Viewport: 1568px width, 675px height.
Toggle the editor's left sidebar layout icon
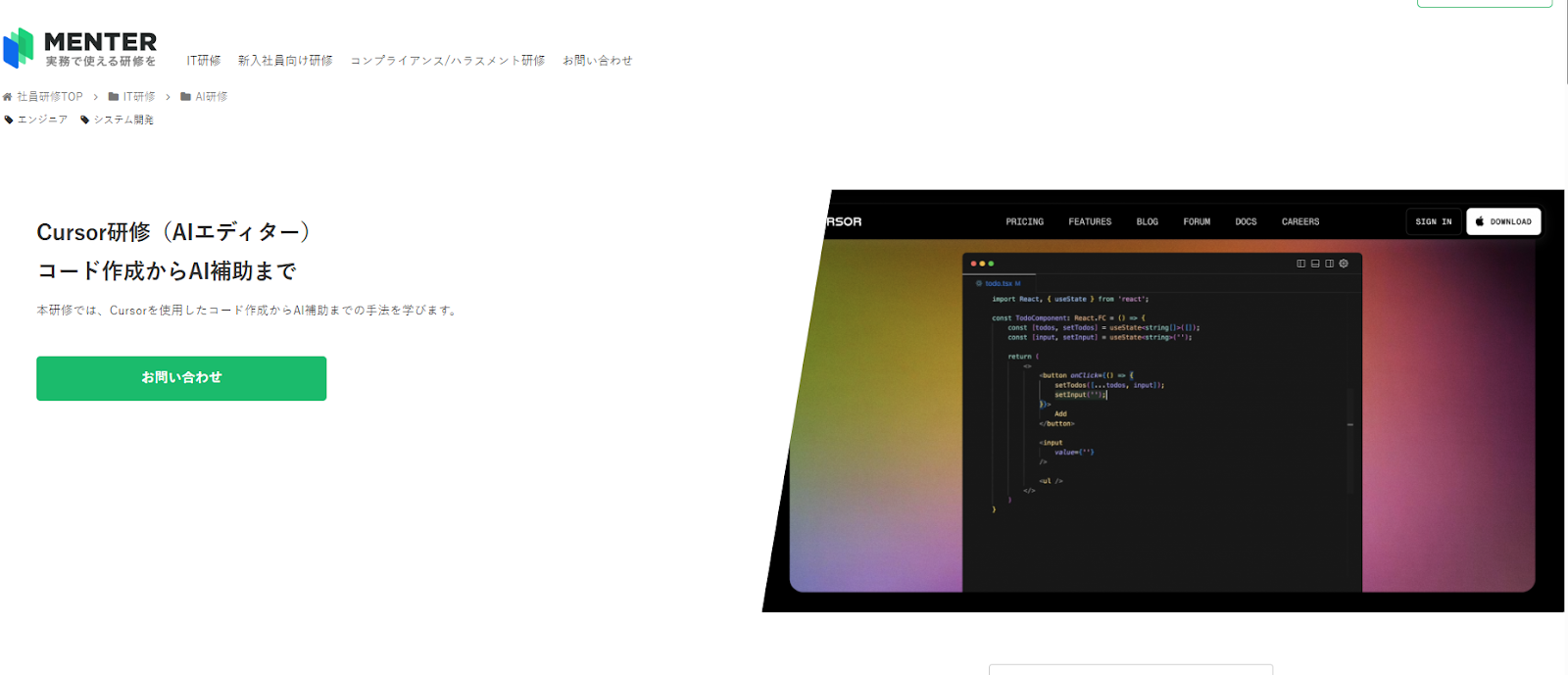click(1300, 264)
